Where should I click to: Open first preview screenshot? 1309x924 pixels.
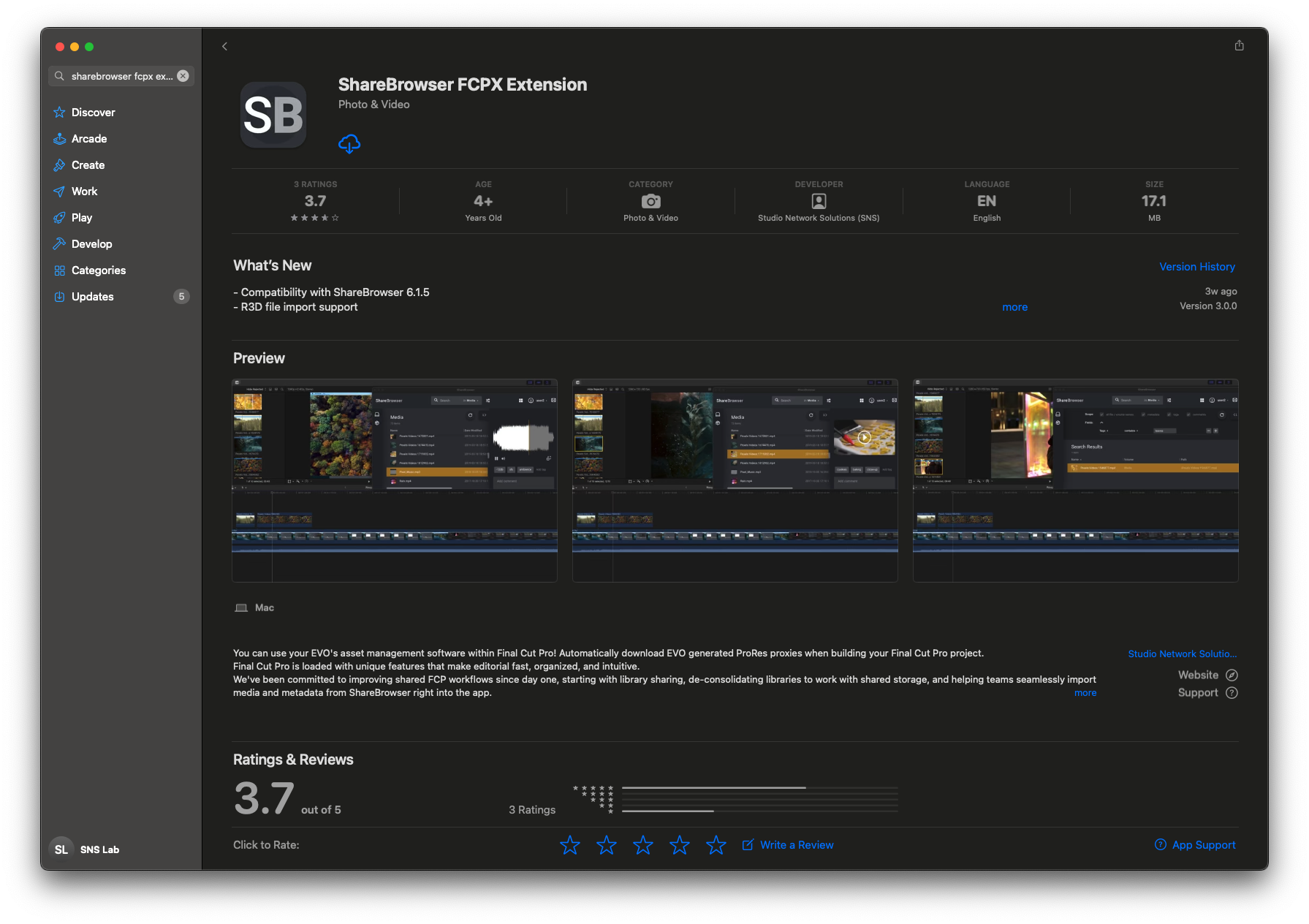(395, 480)
